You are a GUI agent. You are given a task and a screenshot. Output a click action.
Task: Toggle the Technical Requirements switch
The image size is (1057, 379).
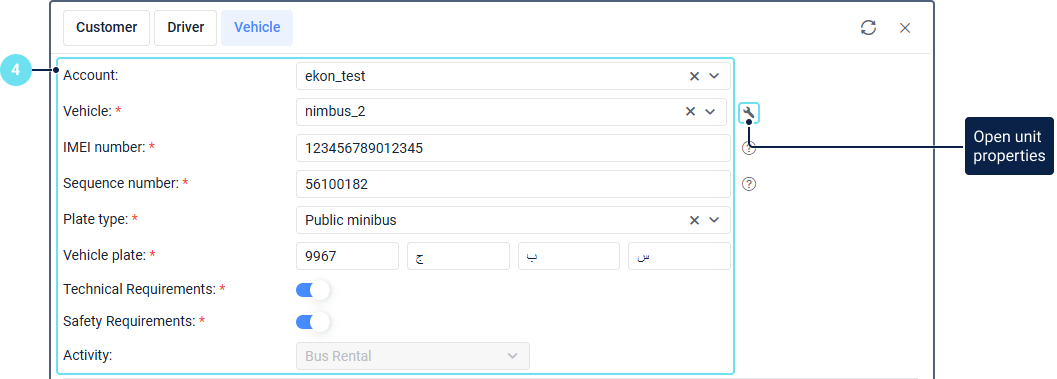click(313, 290)
